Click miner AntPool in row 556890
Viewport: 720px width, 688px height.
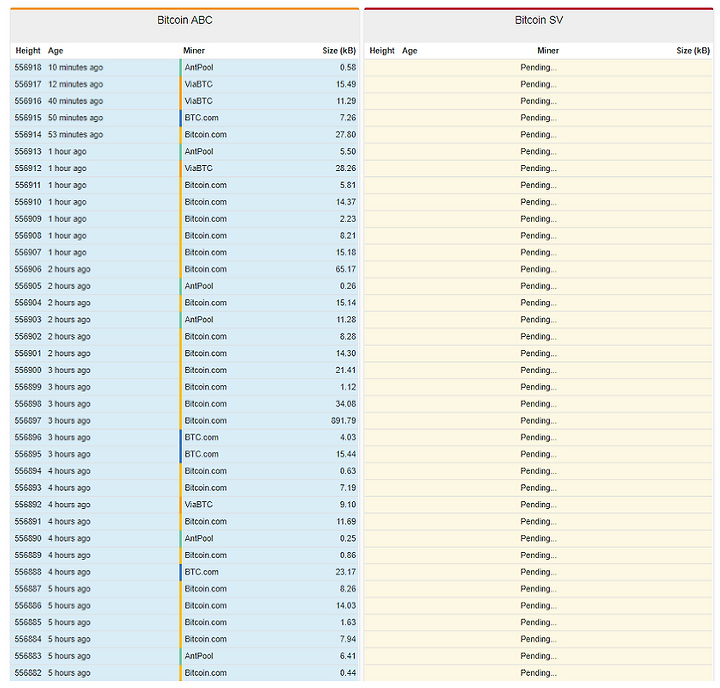(x=199, y=539)
